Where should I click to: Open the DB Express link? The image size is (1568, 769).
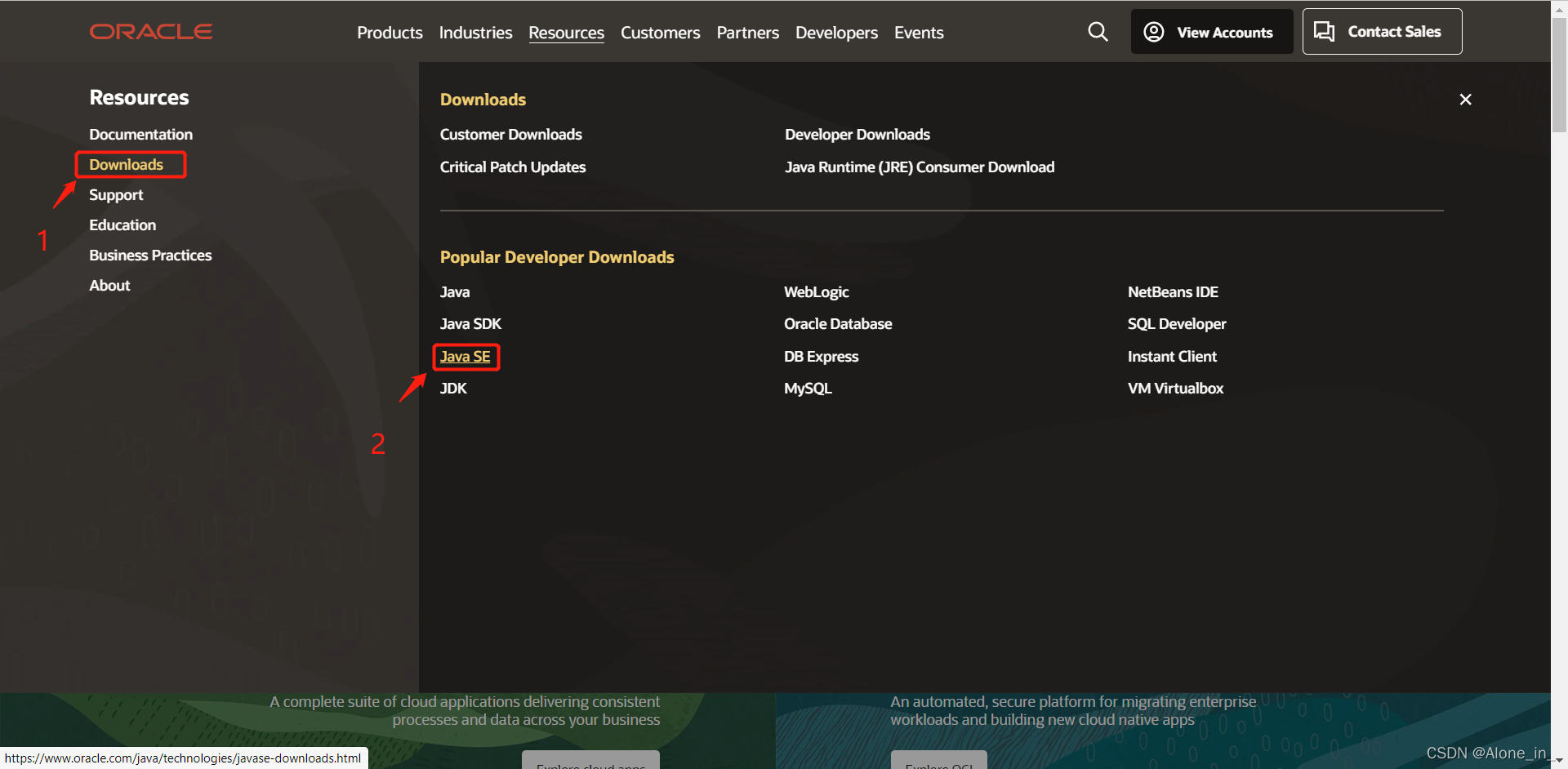pos(821,357)
